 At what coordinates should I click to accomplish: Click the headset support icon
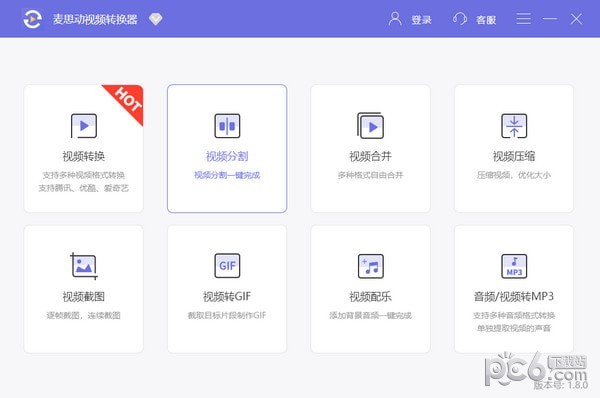click(460, 19)
